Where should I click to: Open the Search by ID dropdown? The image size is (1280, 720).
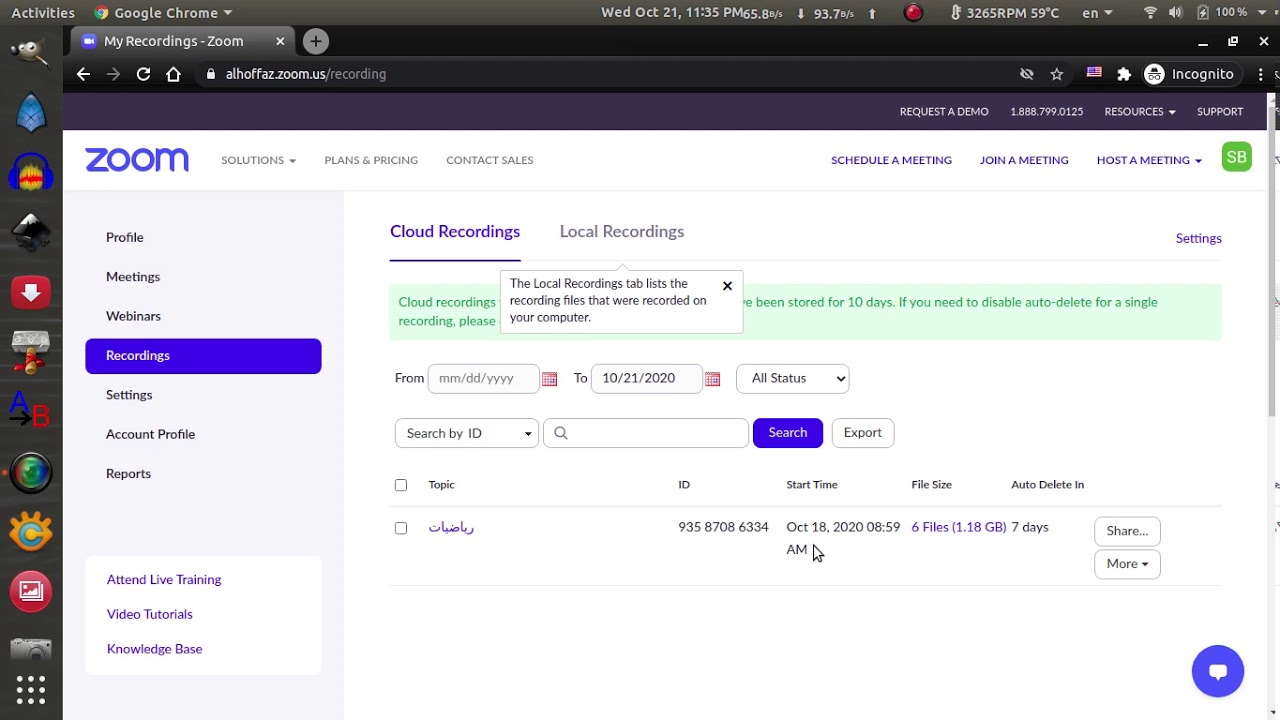click(467, 433)
